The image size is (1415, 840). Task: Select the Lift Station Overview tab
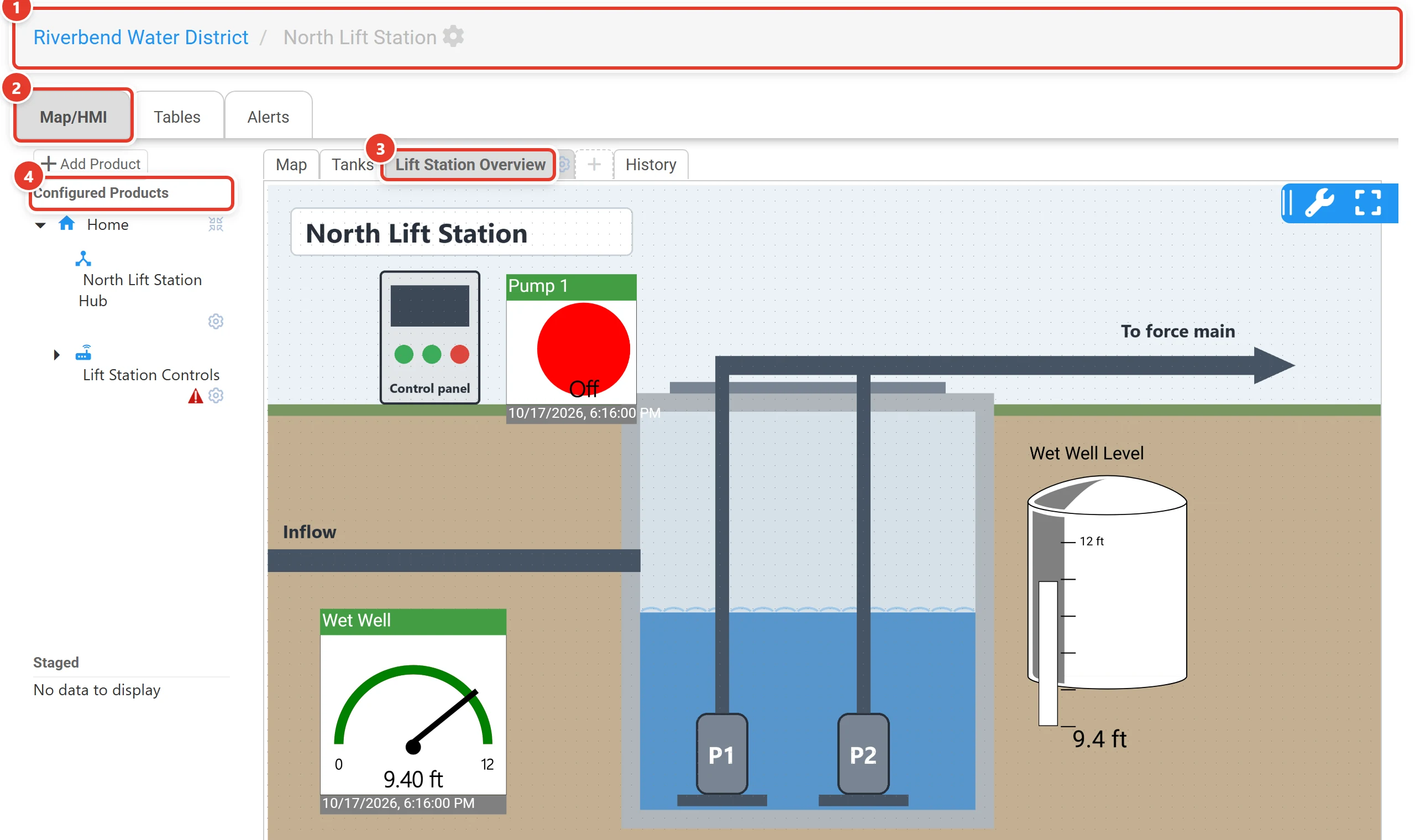click(x=470, y=165)
